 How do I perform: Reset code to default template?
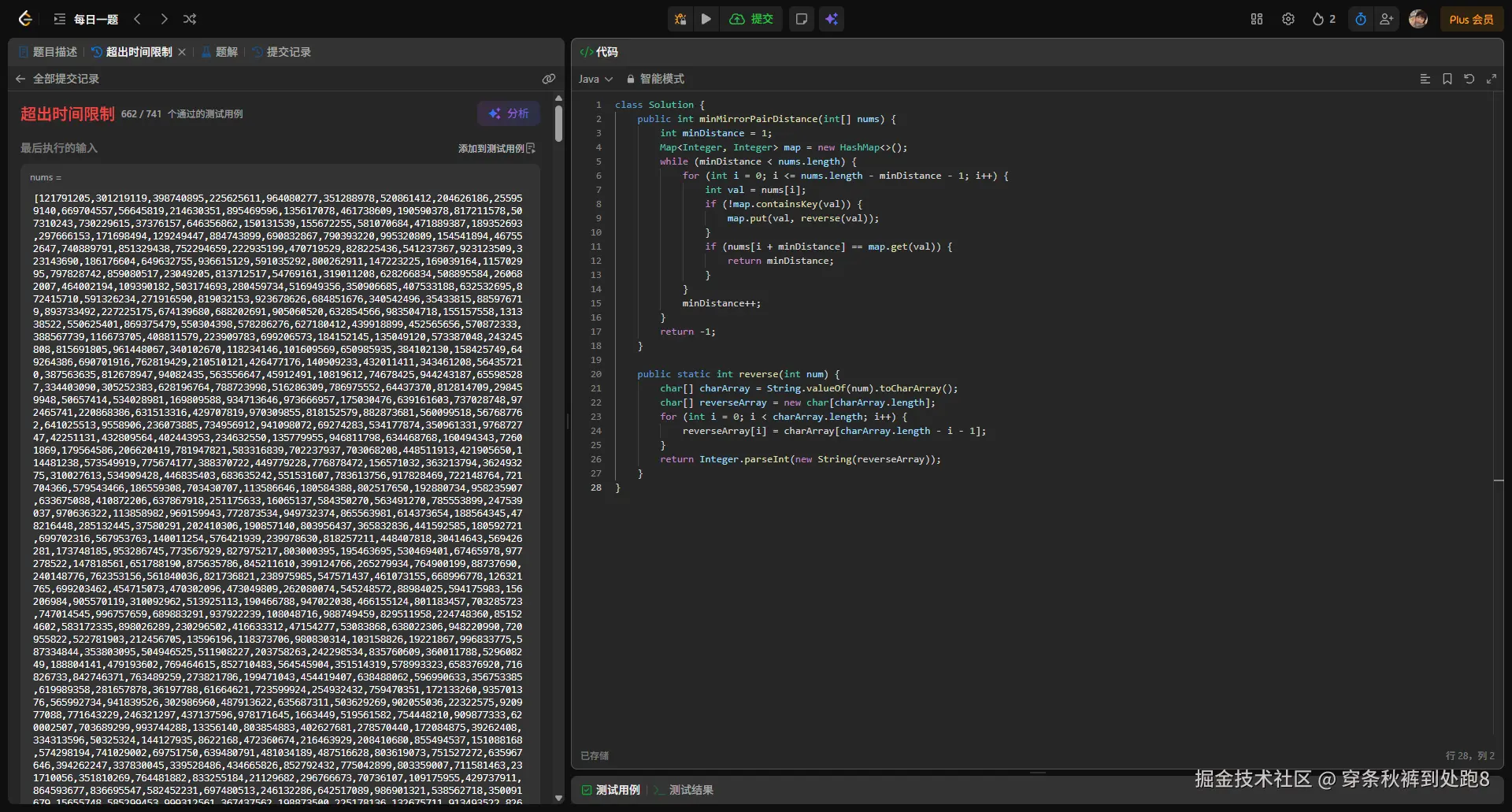coord(1469,79)
